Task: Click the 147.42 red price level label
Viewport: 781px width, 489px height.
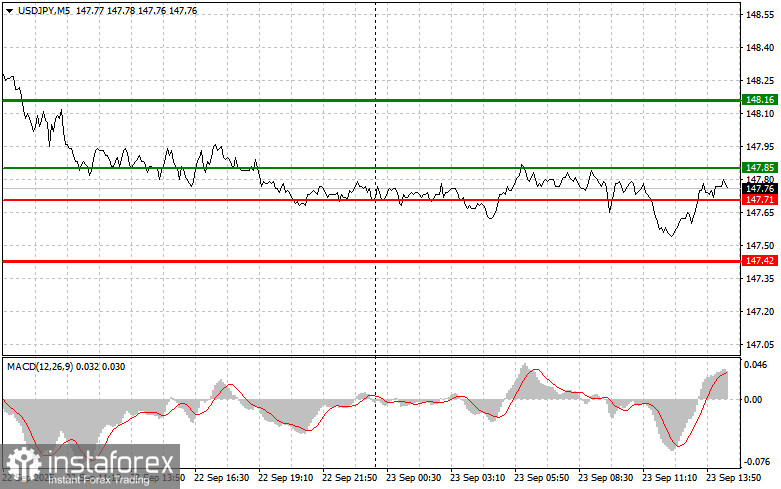Action: pos(760,261)
